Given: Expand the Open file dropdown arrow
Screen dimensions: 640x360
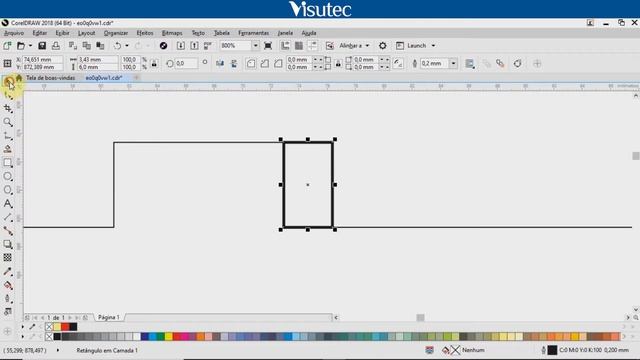Looking at the screenshot, I should pos(30,46).
